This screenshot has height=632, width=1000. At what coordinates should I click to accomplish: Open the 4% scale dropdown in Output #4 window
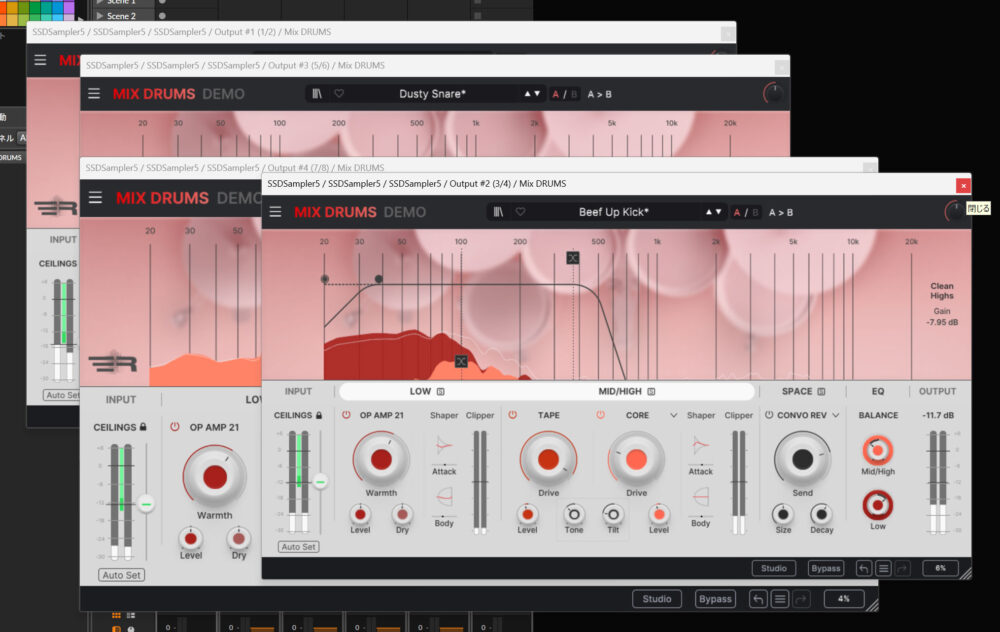click(844, 599)
